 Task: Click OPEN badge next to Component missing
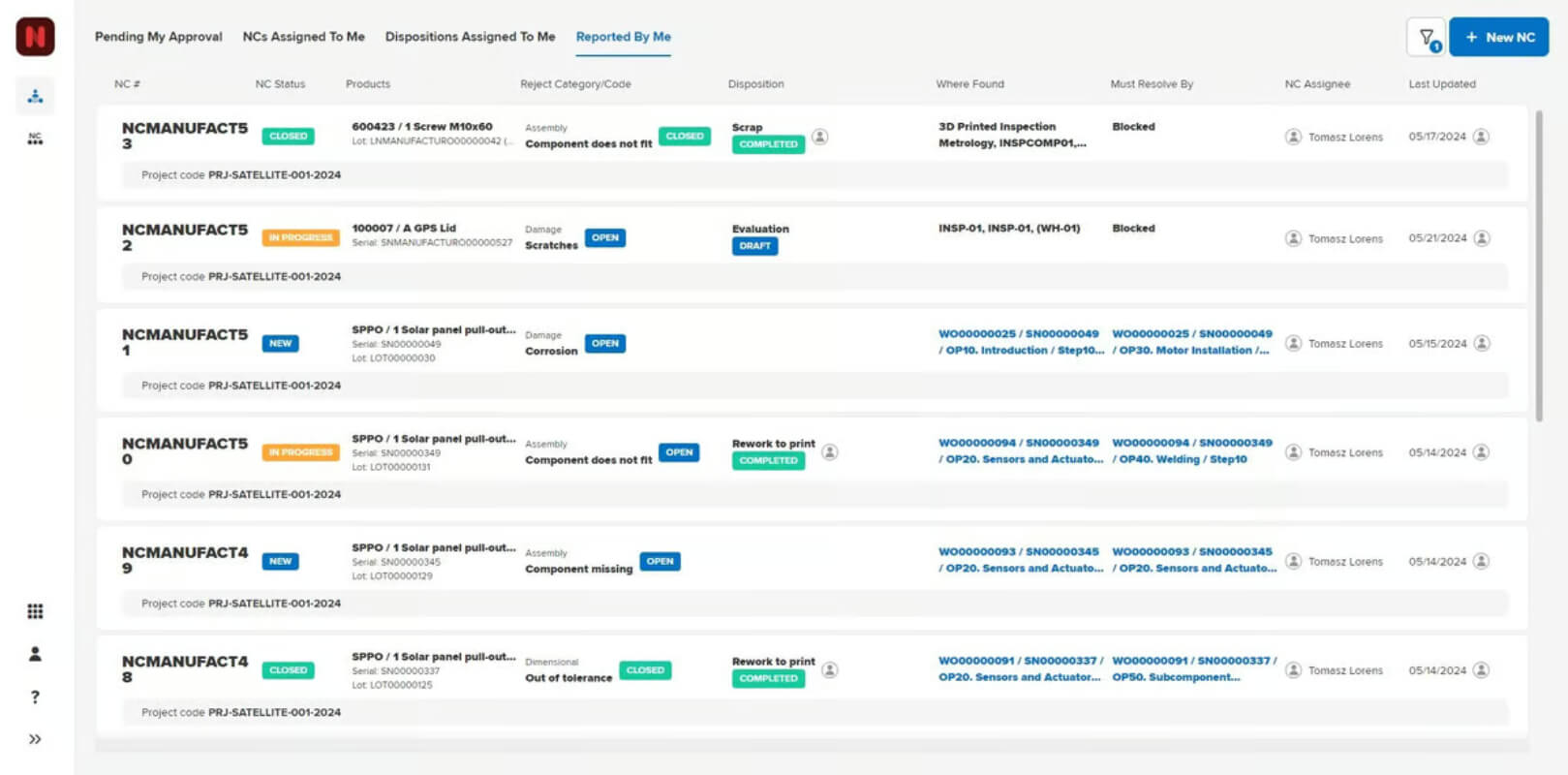point(660,561)
